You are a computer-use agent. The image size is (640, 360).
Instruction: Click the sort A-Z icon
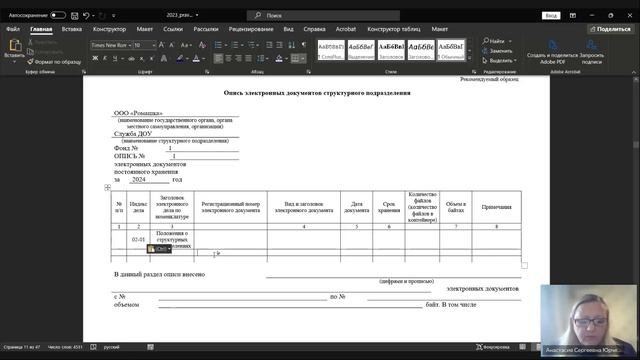point(291,45)
